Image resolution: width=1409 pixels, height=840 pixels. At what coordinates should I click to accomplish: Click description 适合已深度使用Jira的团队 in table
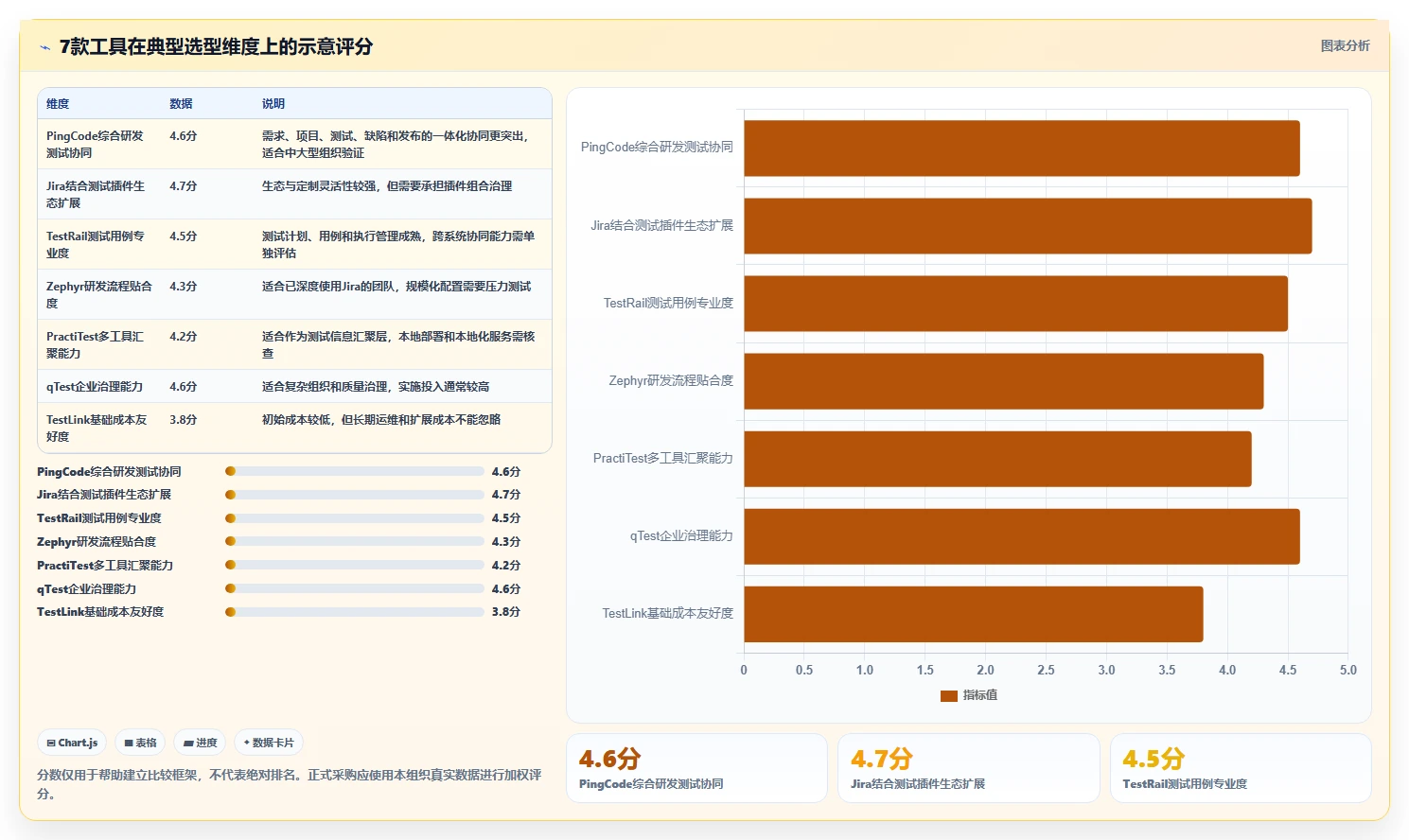point(396,286)
